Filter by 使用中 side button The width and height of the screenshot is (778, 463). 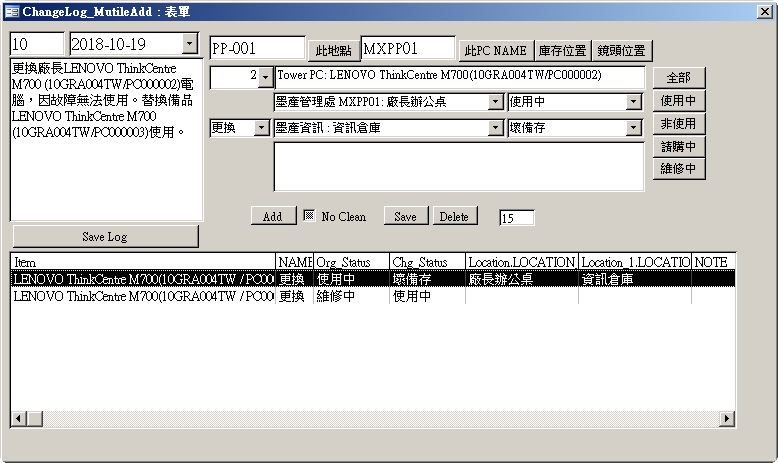pos(679,101)
